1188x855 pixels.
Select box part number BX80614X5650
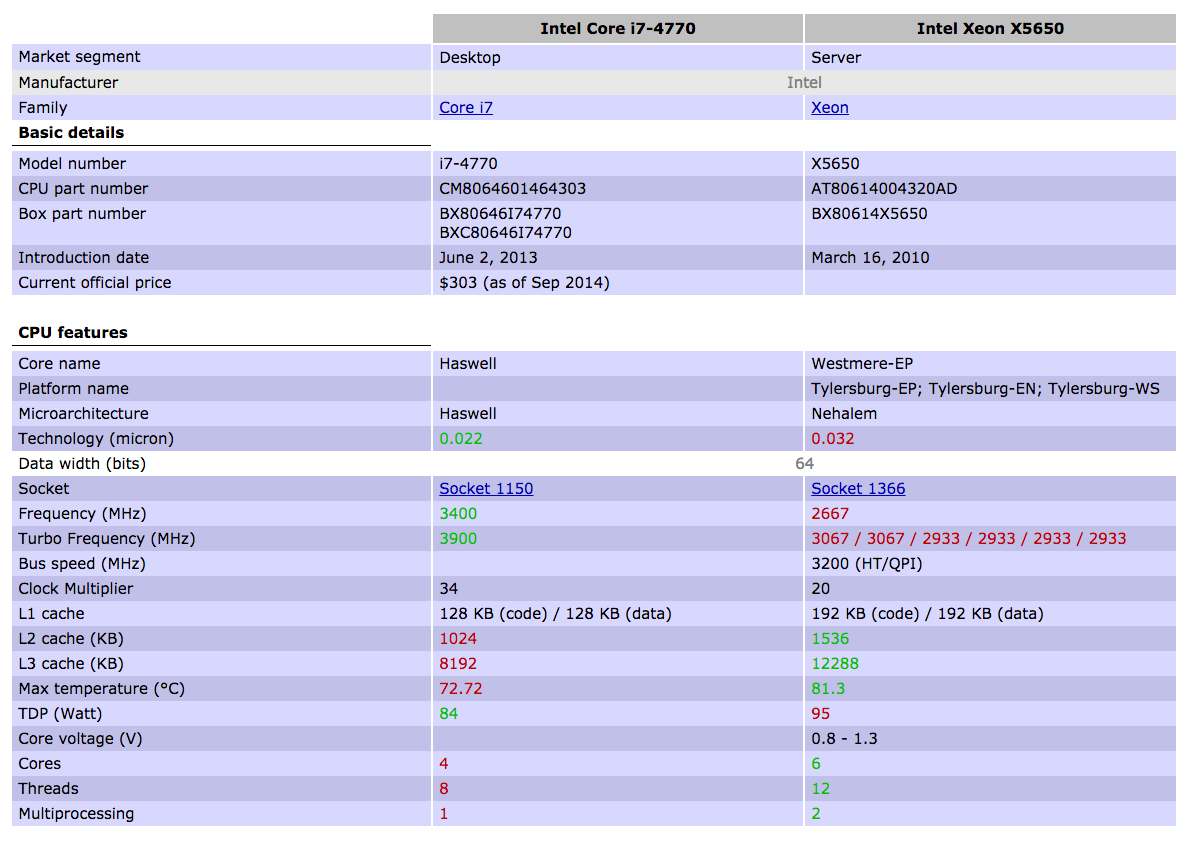[869, 214]
